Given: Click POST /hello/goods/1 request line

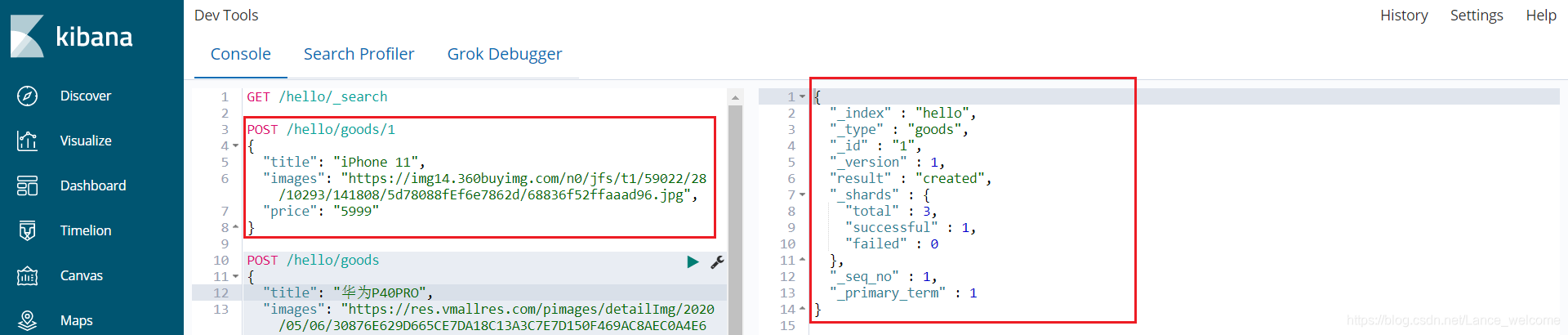Looking at the screenshot, I should [321, 129].
